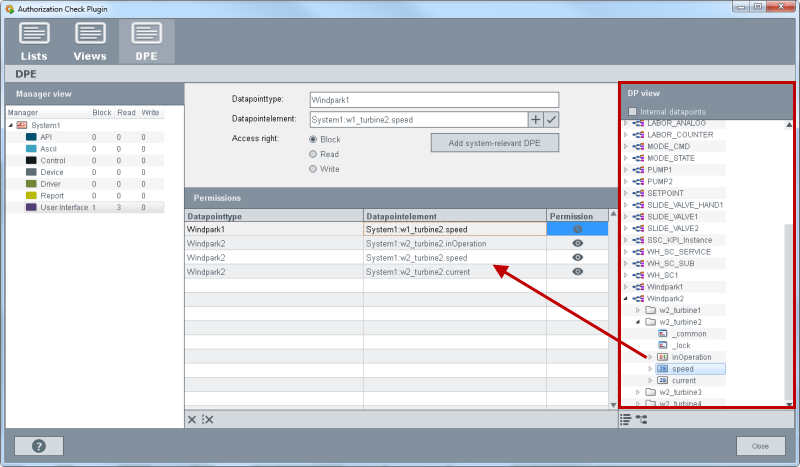Click the plus icon next to Datapointelement
Screen dimensions: 800x467
(x=535, y=120)
